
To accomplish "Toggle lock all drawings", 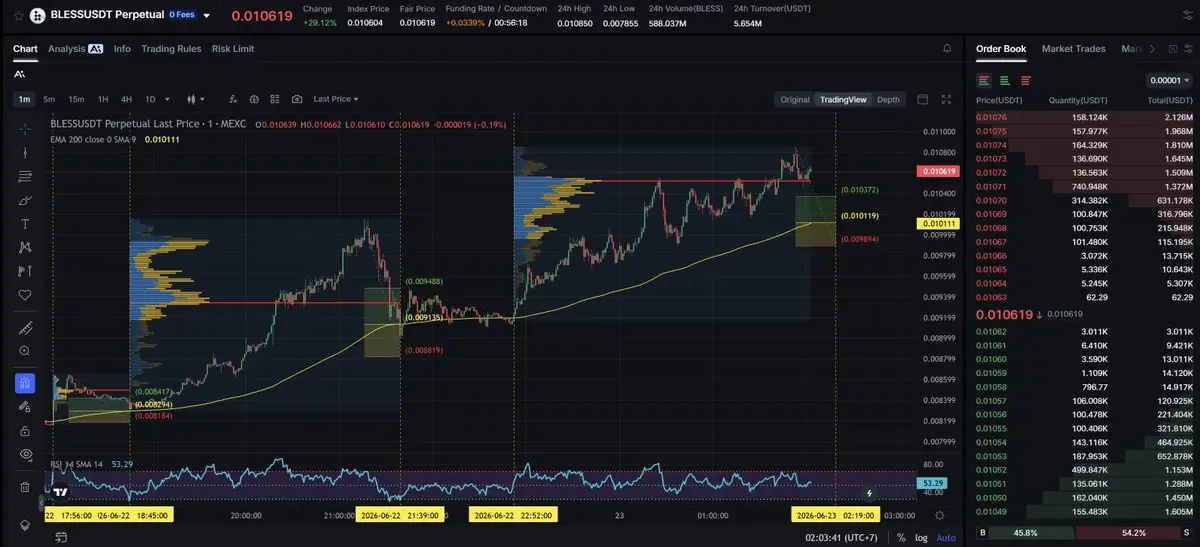I will [x=25, y=431].
